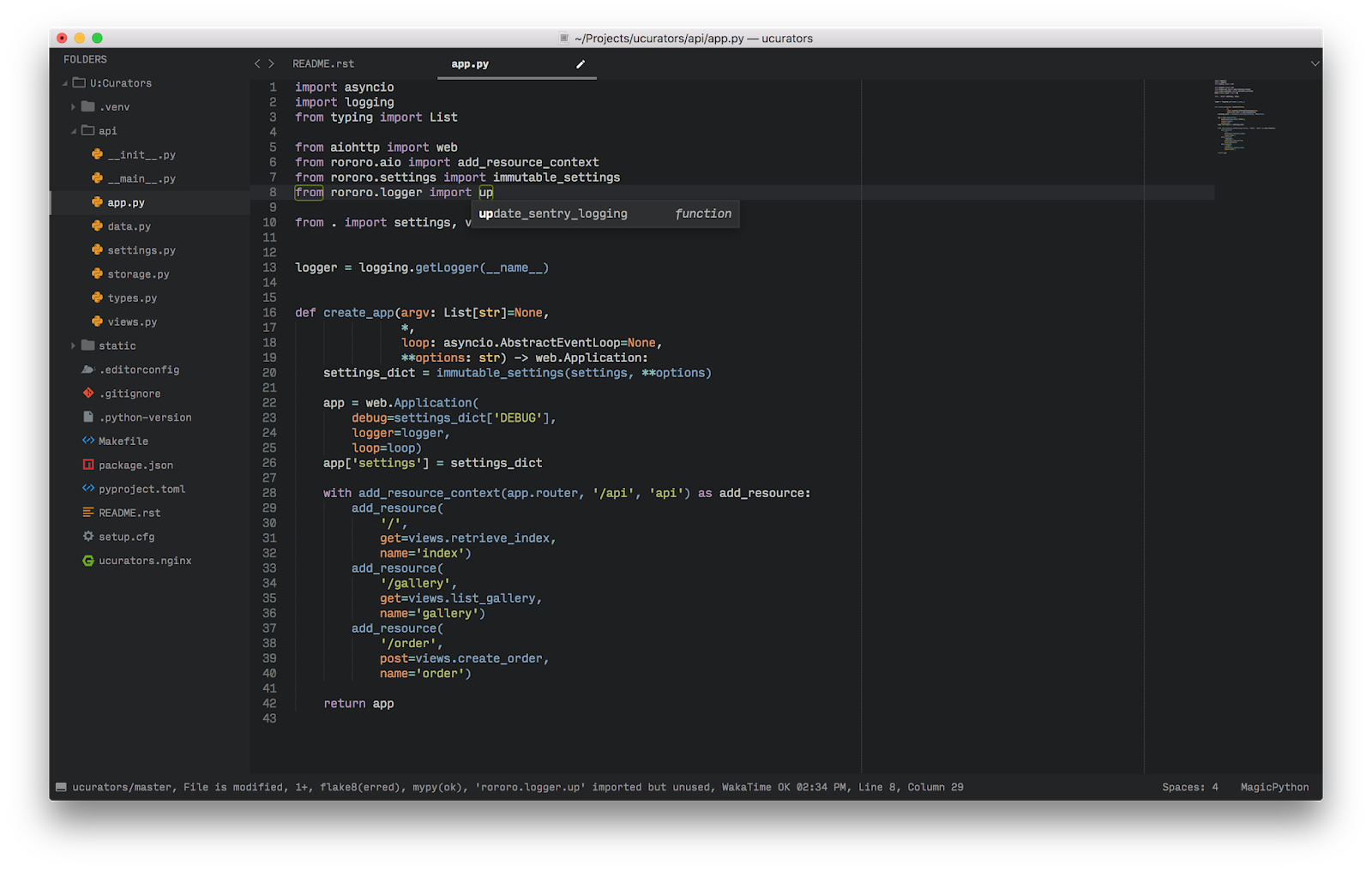Click the ucurators.nginx file icon

[x=88, y=560]
